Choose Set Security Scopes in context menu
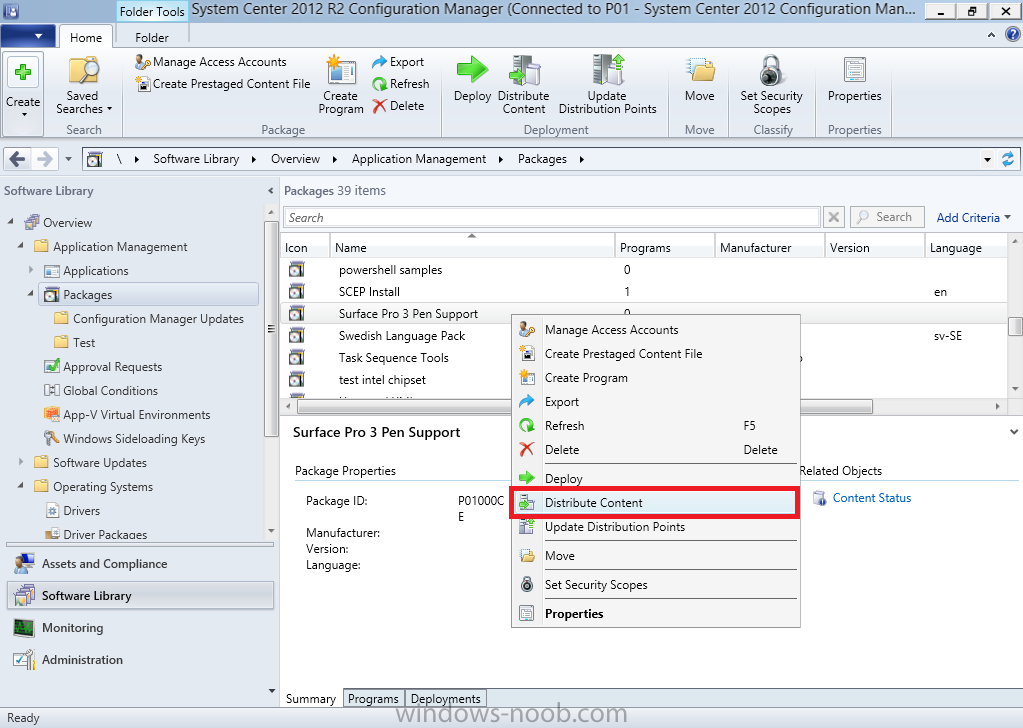Screen dimensions: 1023x728 click(655, 584)
